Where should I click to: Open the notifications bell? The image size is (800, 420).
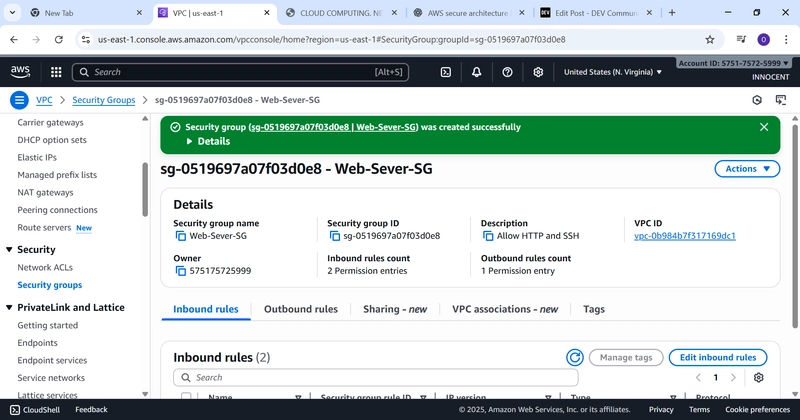477,72
